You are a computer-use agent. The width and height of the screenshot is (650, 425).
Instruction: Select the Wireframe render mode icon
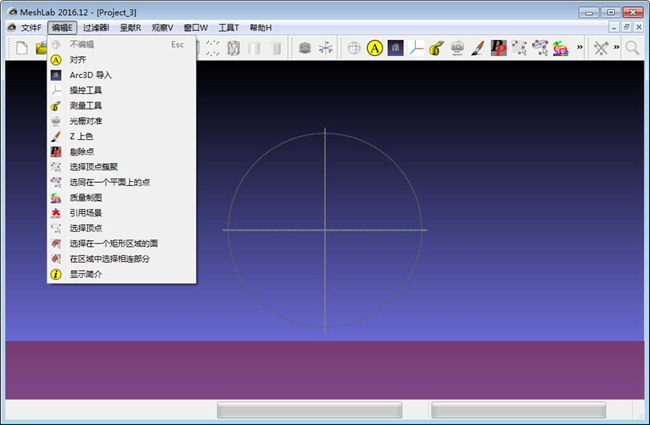233,48
